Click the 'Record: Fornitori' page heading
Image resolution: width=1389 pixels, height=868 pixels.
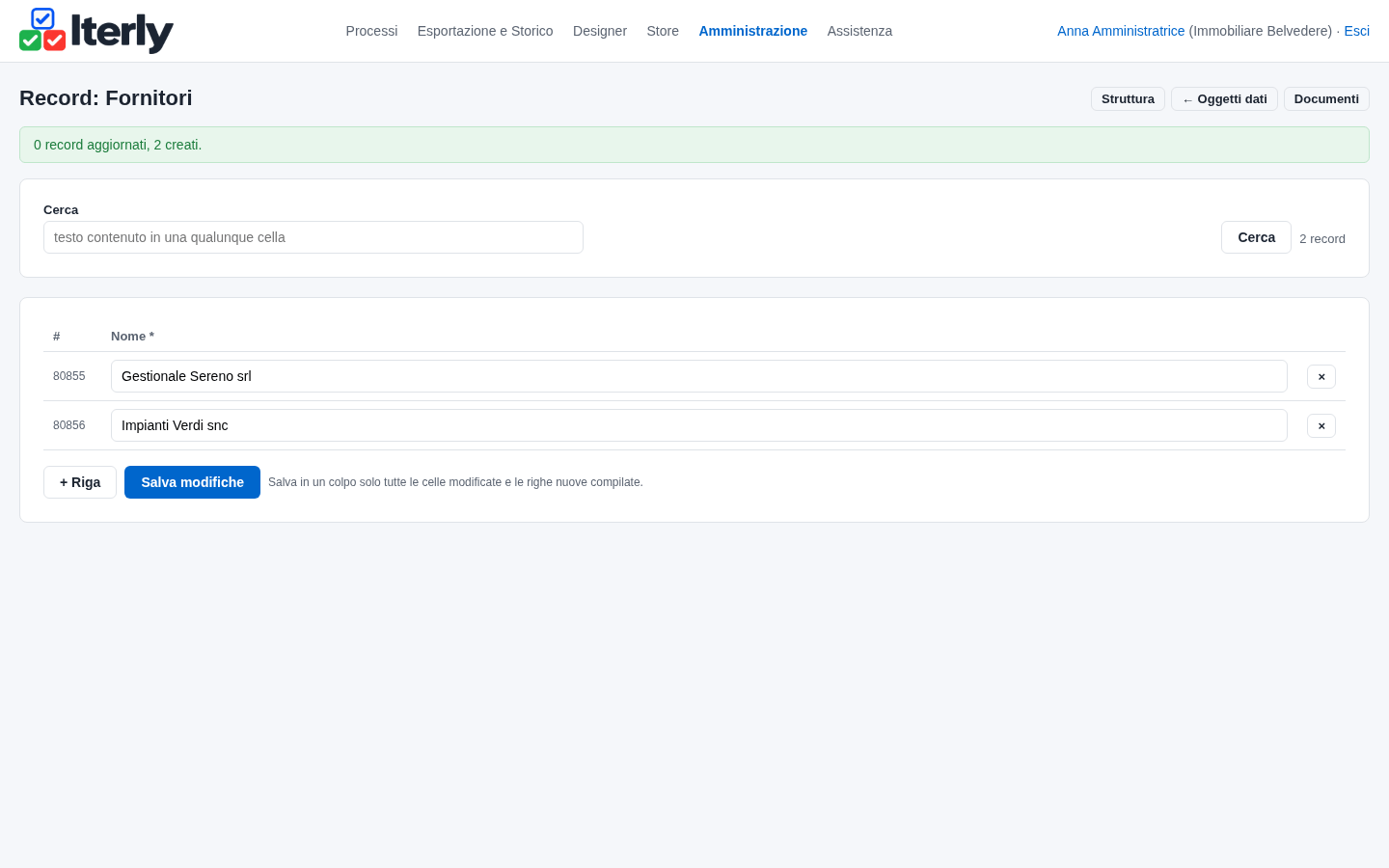(106, 98)
